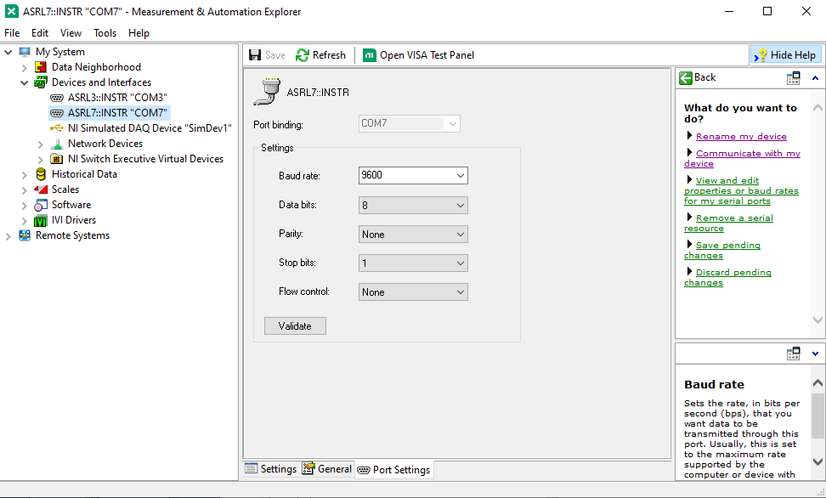This screenshot has width=826, height=498.
Task: Click the Scales icon
Action: 41,189
